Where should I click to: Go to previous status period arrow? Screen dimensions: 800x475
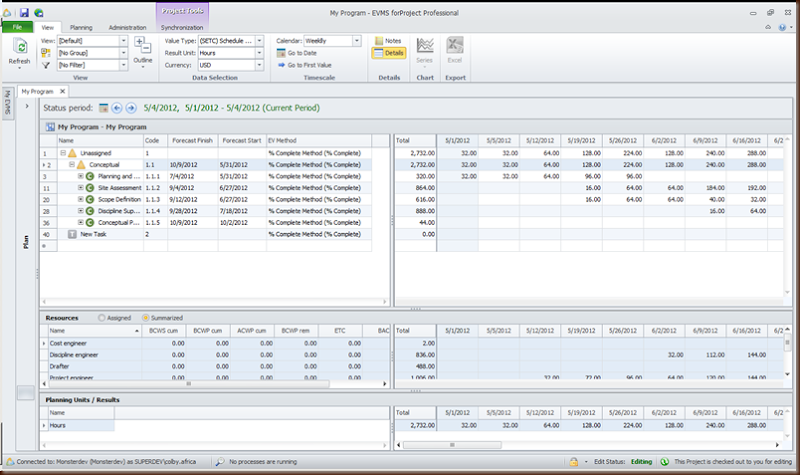[117, 107]
